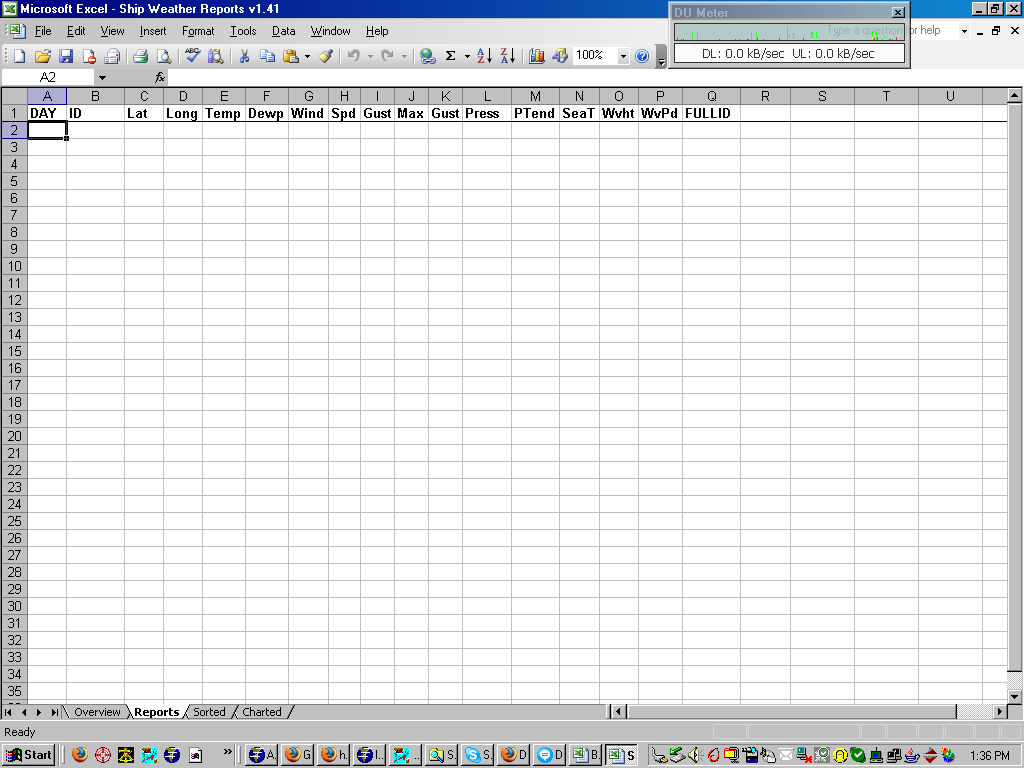The width and height of the screenshot is (1024, 768).
Task: Open the File menu
Action: click(43, 31)
